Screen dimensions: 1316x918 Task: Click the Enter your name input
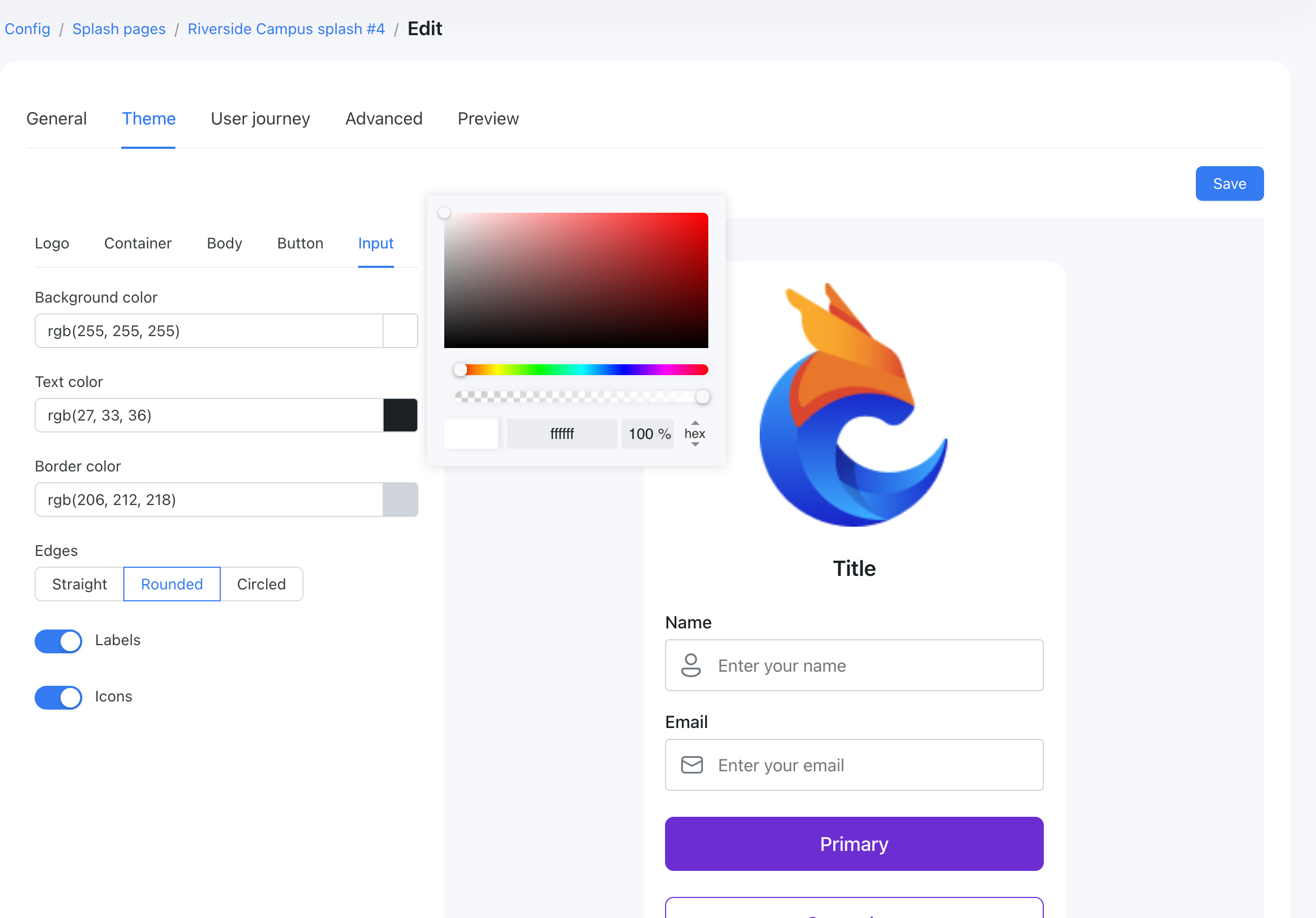tap(854, 665)
